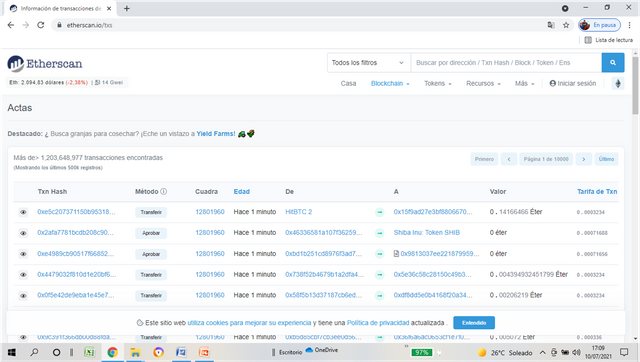Go back in browser

11,25
